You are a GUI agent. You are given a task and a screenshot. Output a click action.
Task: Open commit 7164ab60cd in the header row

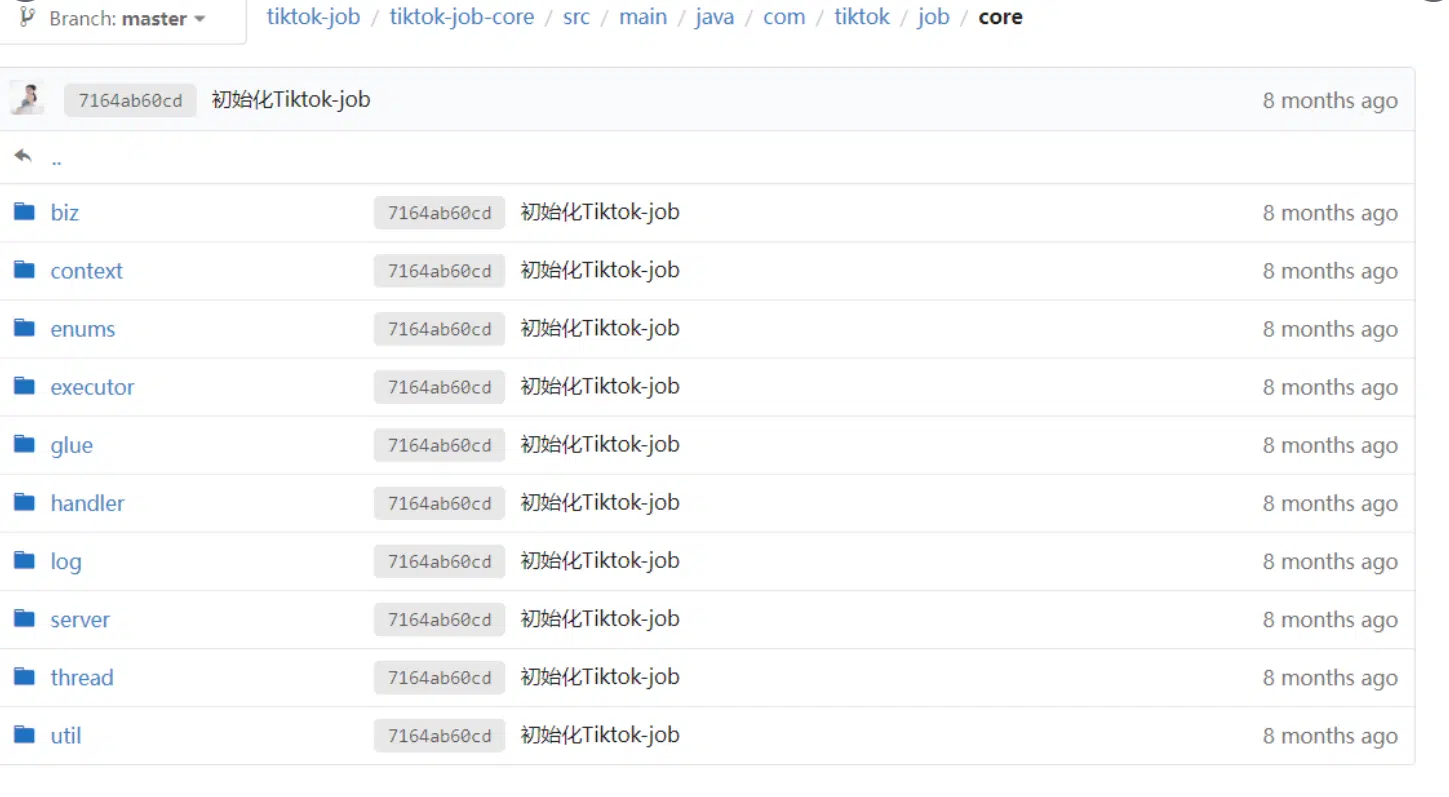130,100
